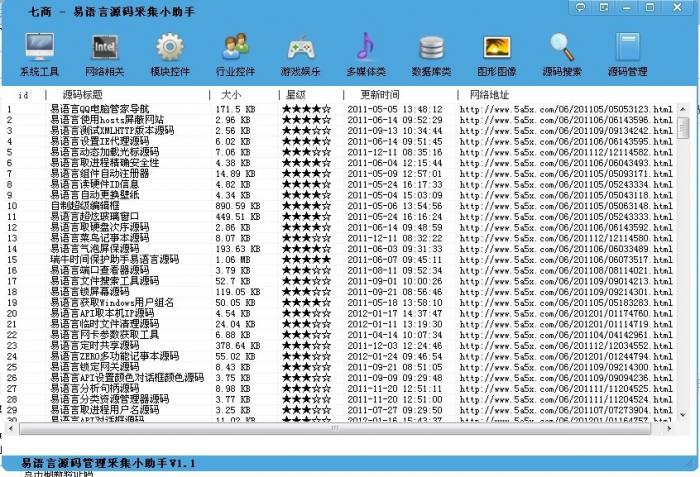Click the skin/settings icon next to minimize
This screenshot has height=477, width=700.
pos(604,7)
